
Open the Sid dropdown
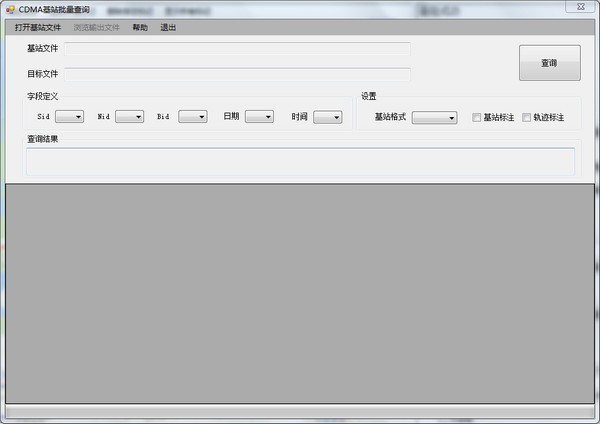pyautogui.click(x=69, y=117)
